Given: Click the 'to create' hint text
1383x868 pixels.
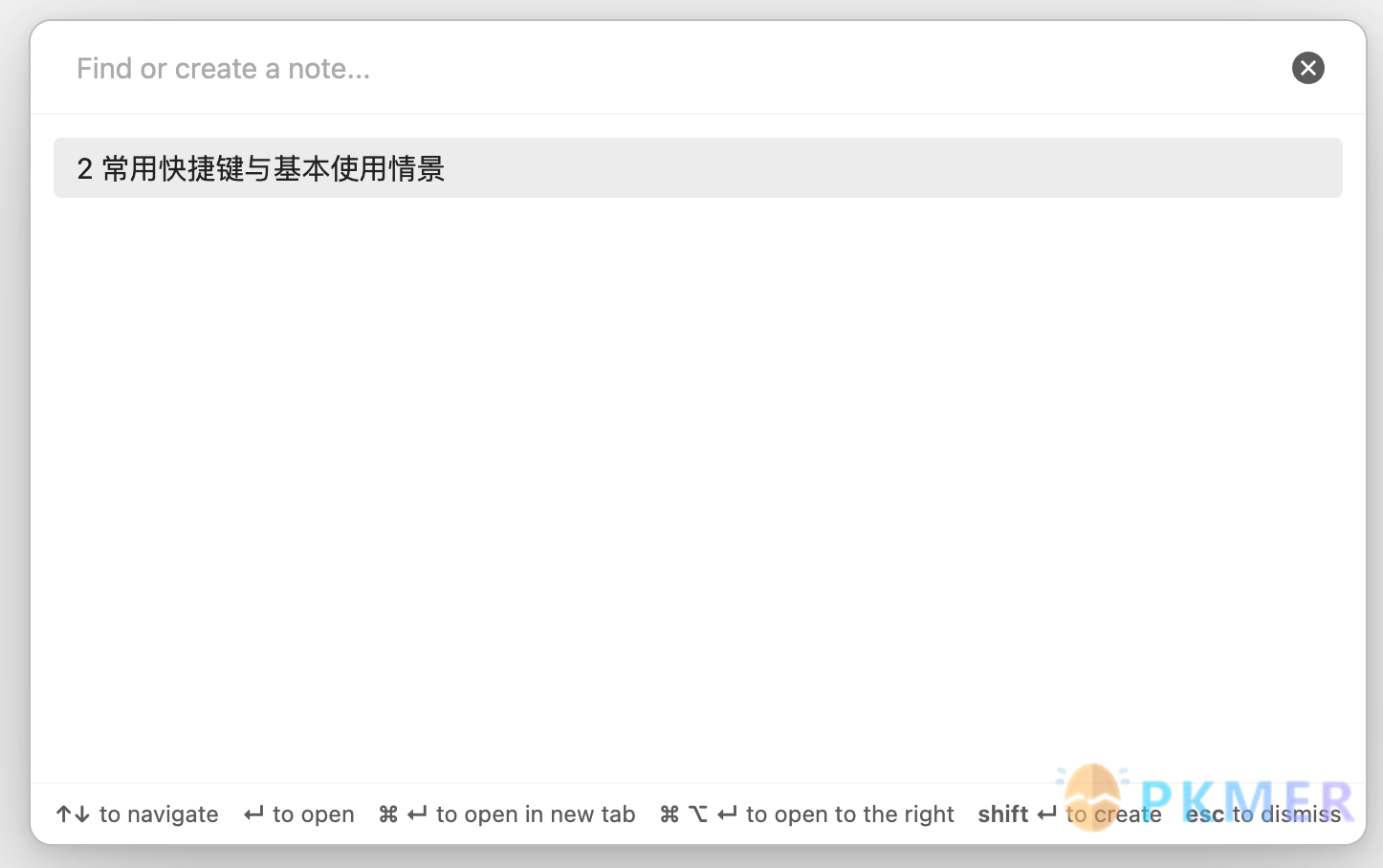Looking at the screenshot, I should pyautogui.click(x=1114, y=814).
